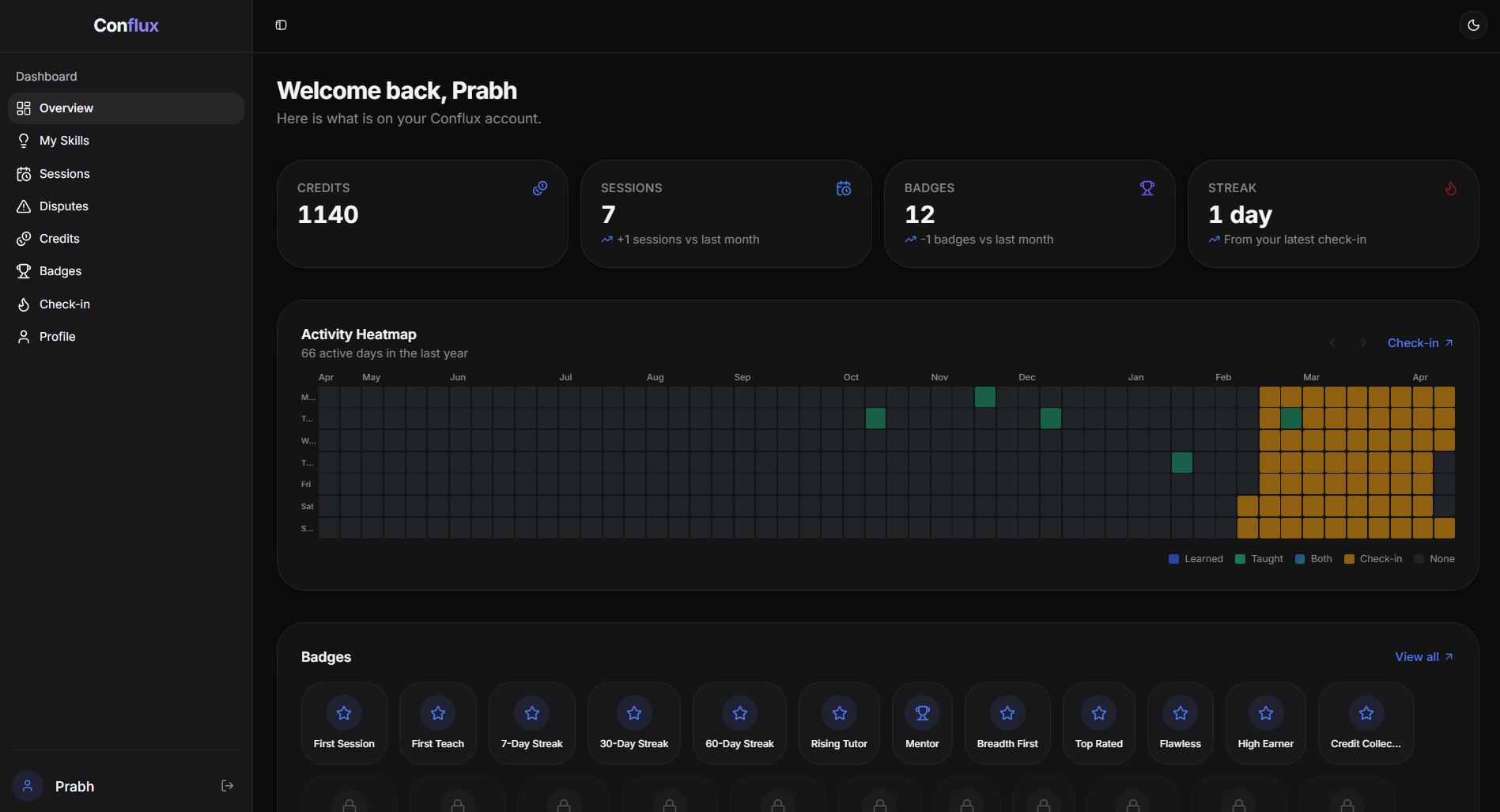Click '-1 badges vs last month' text
The width and height of the screenshot is (1500, 812).
(x=987, y=240)
